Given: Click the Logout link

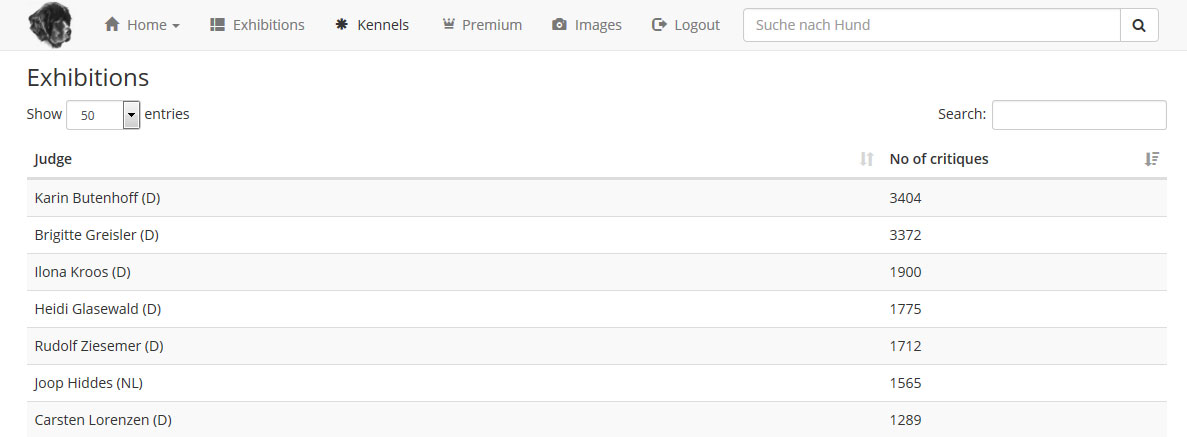Looking at the screenshot, I should (x=685, y=25).
